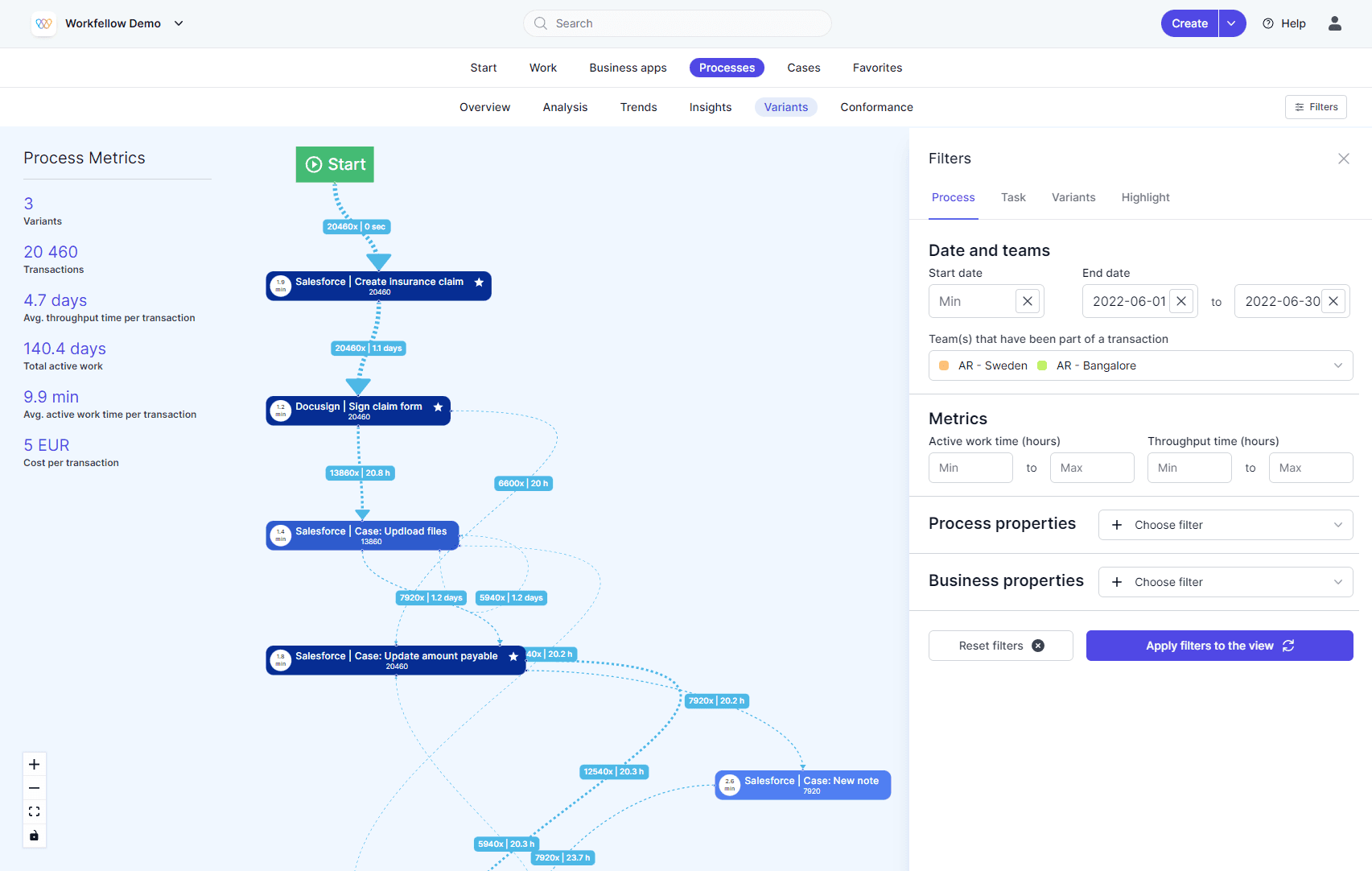Click the 3 Variants metric

click(x=43, y=211)
